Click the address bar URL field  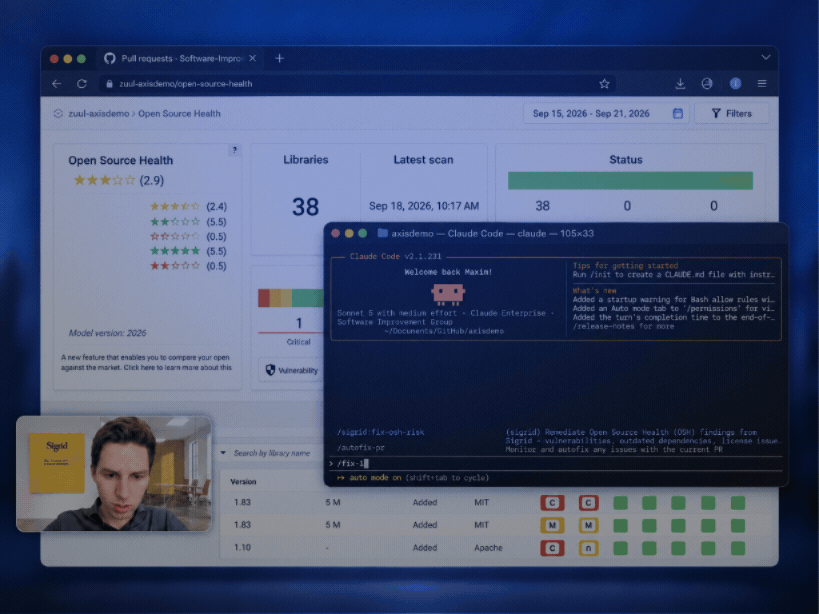(x=358, y=84)
